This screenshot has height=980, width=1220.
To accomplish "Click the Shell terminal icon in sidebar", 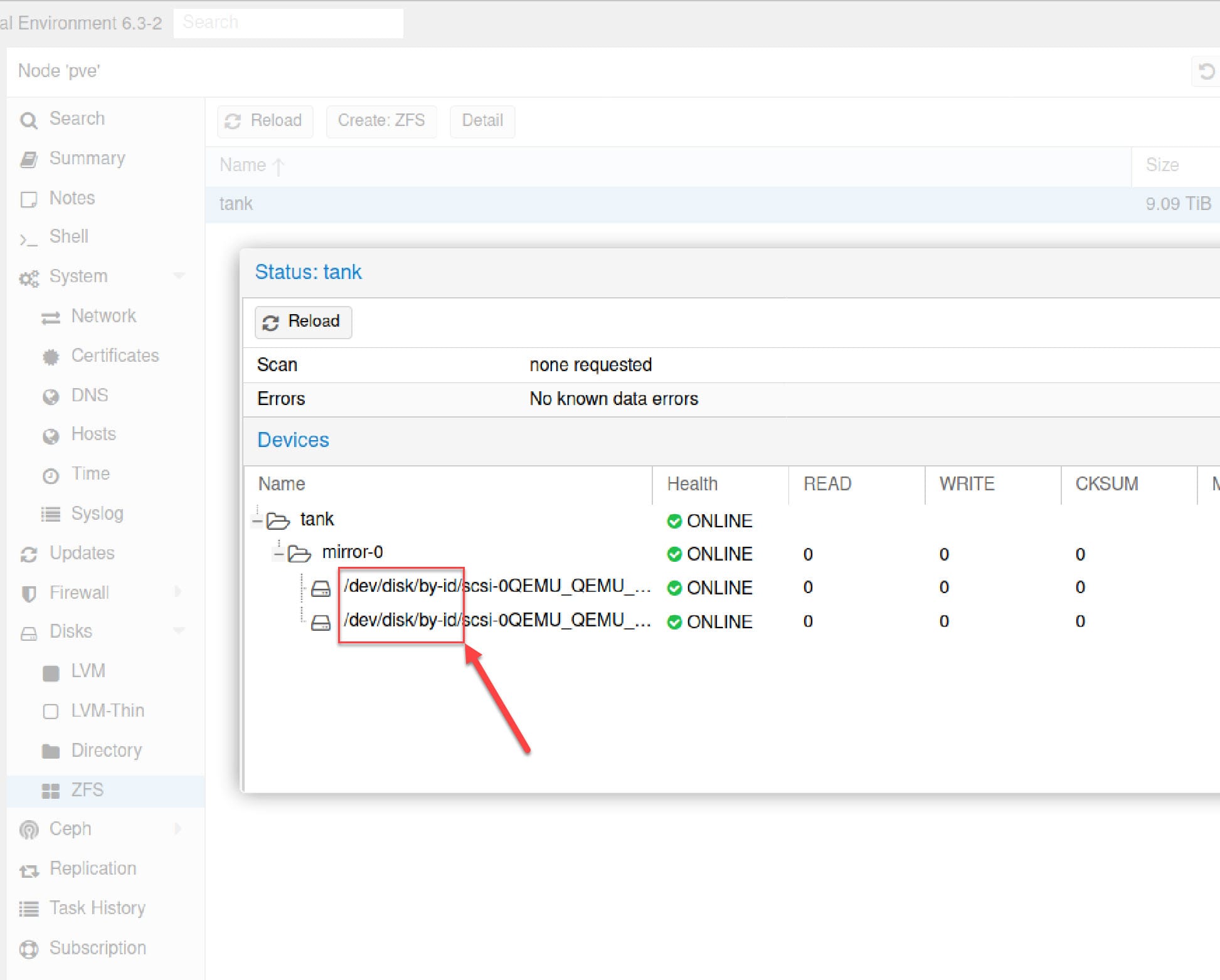I will [28, 238].
